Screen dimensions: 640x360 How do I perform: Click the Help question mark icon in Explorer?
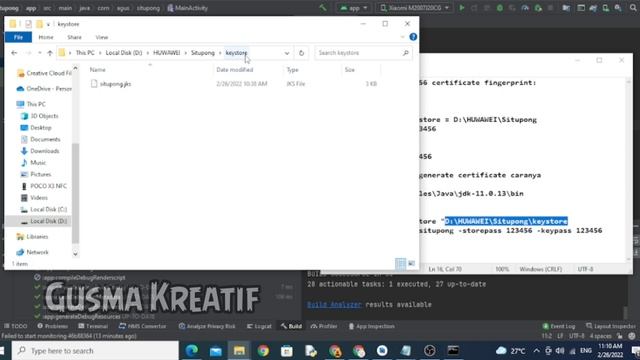[413, 37]
